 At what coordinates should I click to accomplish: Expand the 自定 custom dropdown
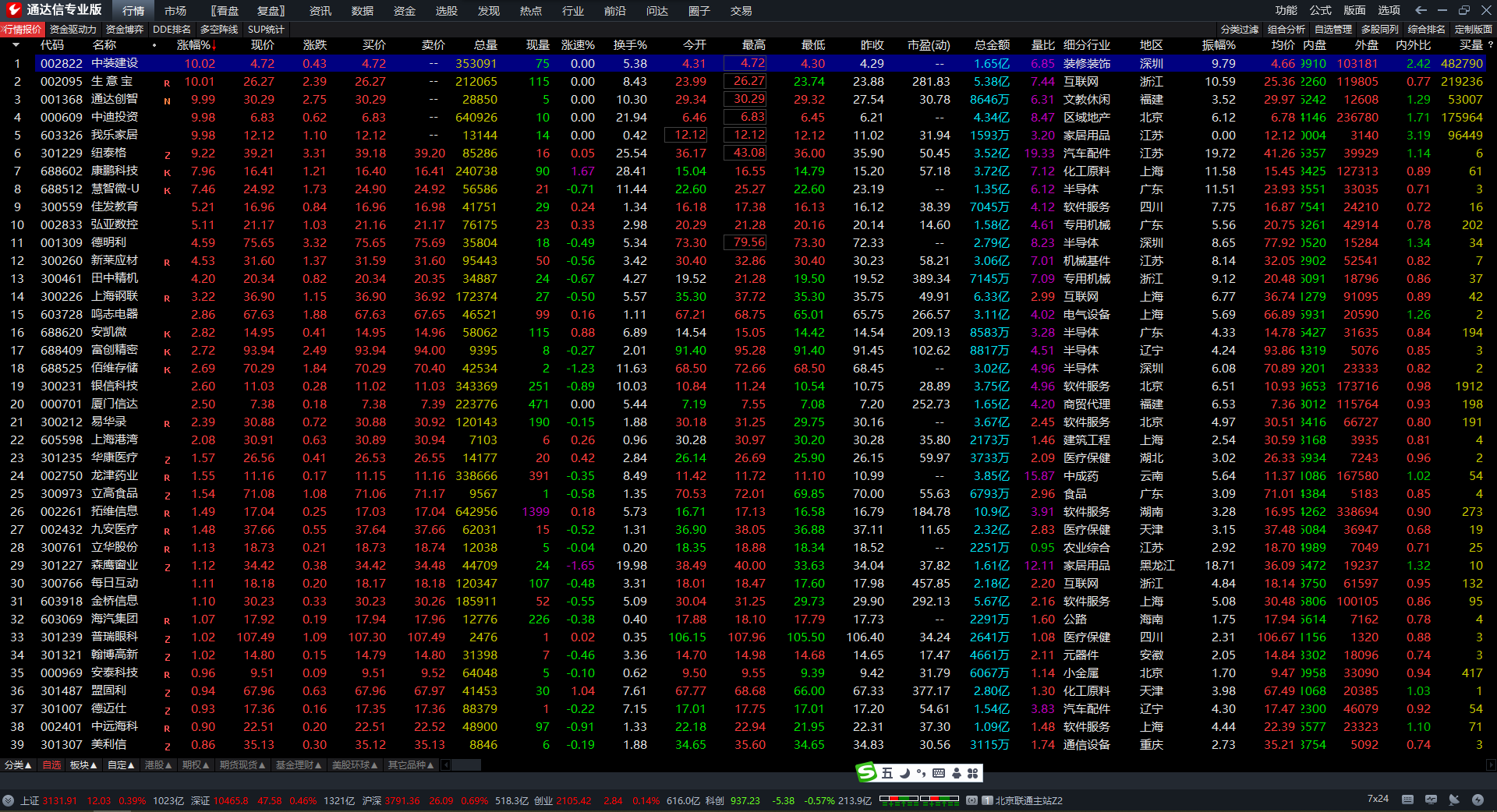pyautogui.click(x=121, y=765)
